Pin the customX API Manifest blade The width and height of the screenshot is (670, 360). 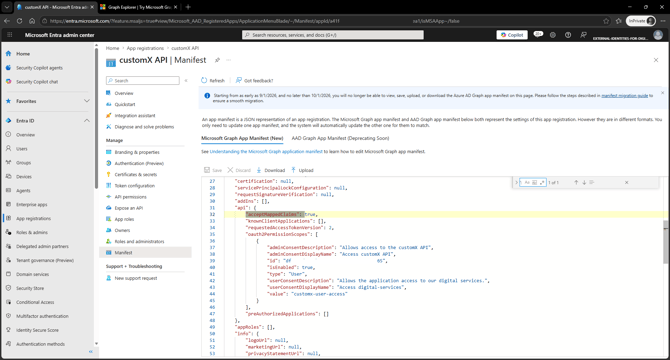tap(217, 60)
